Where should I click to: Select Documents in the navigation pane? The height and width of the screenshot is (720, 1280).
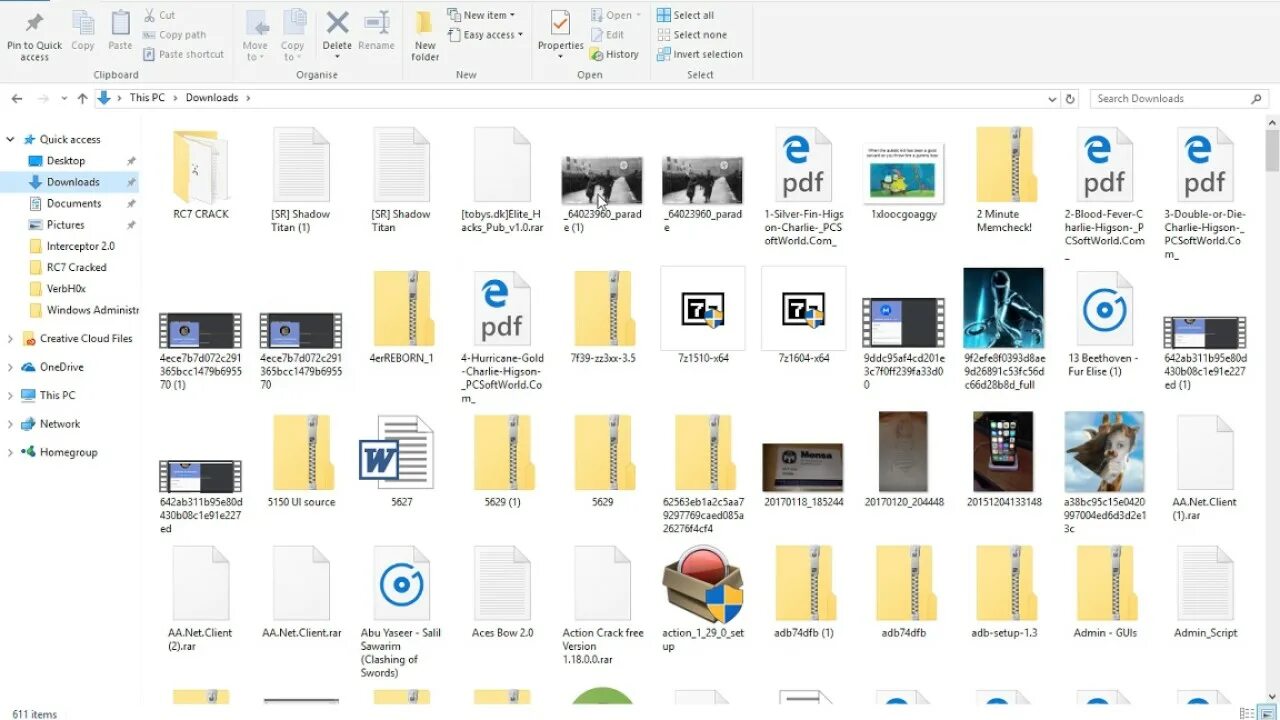pos(74,203)
